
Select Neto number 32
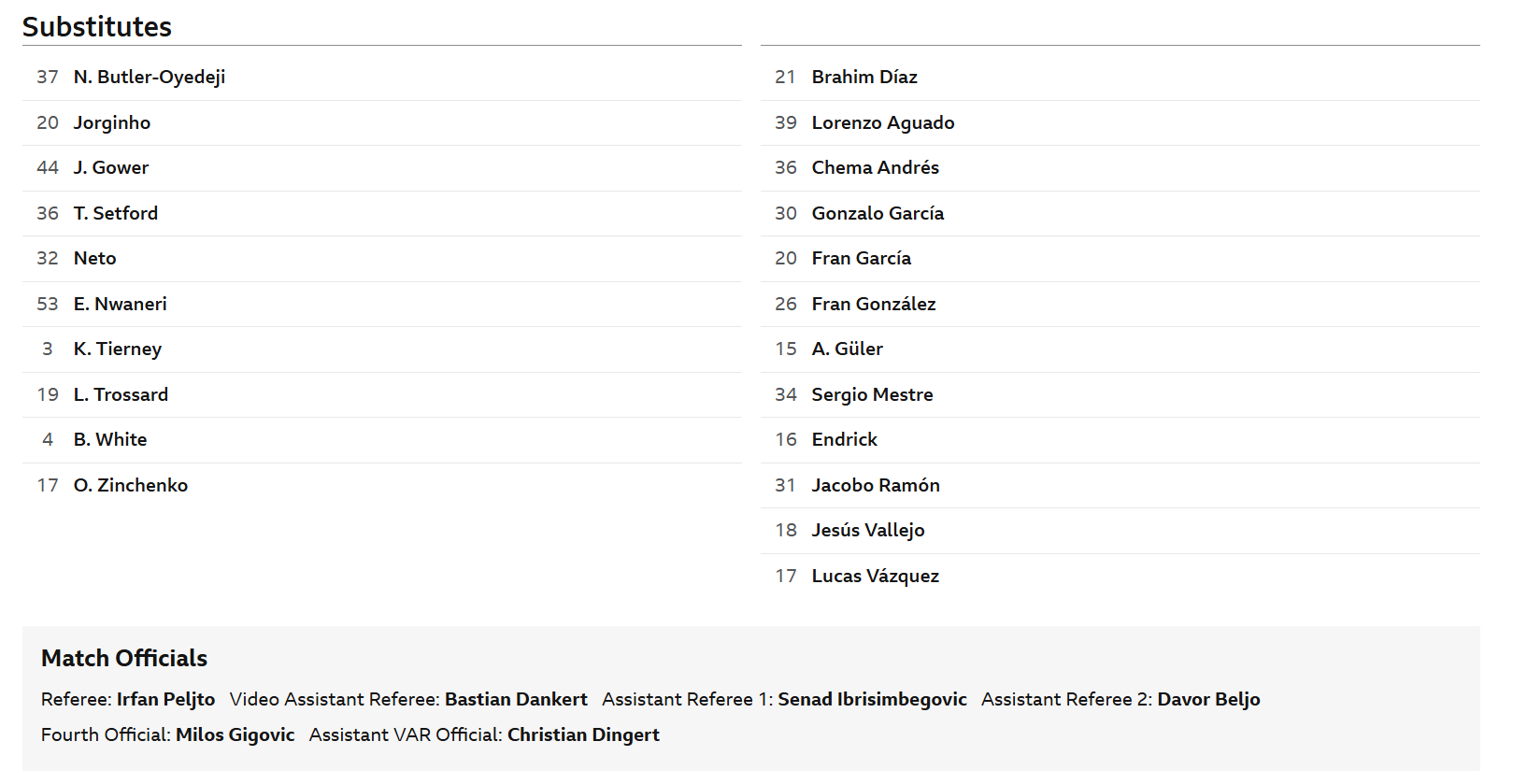click(95, 259)
